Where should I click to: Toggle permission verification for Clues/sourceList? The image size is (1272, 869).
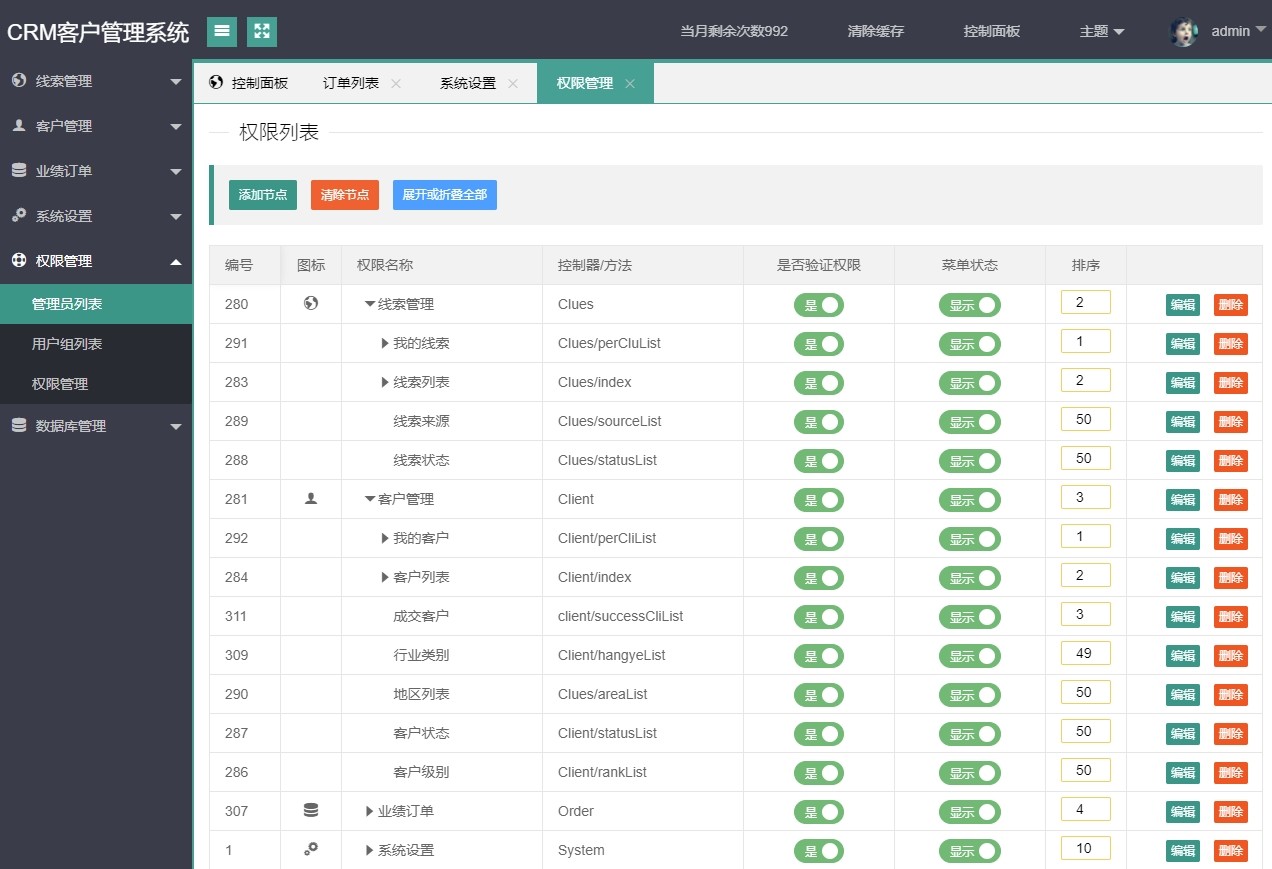click(x=819, y=422)
